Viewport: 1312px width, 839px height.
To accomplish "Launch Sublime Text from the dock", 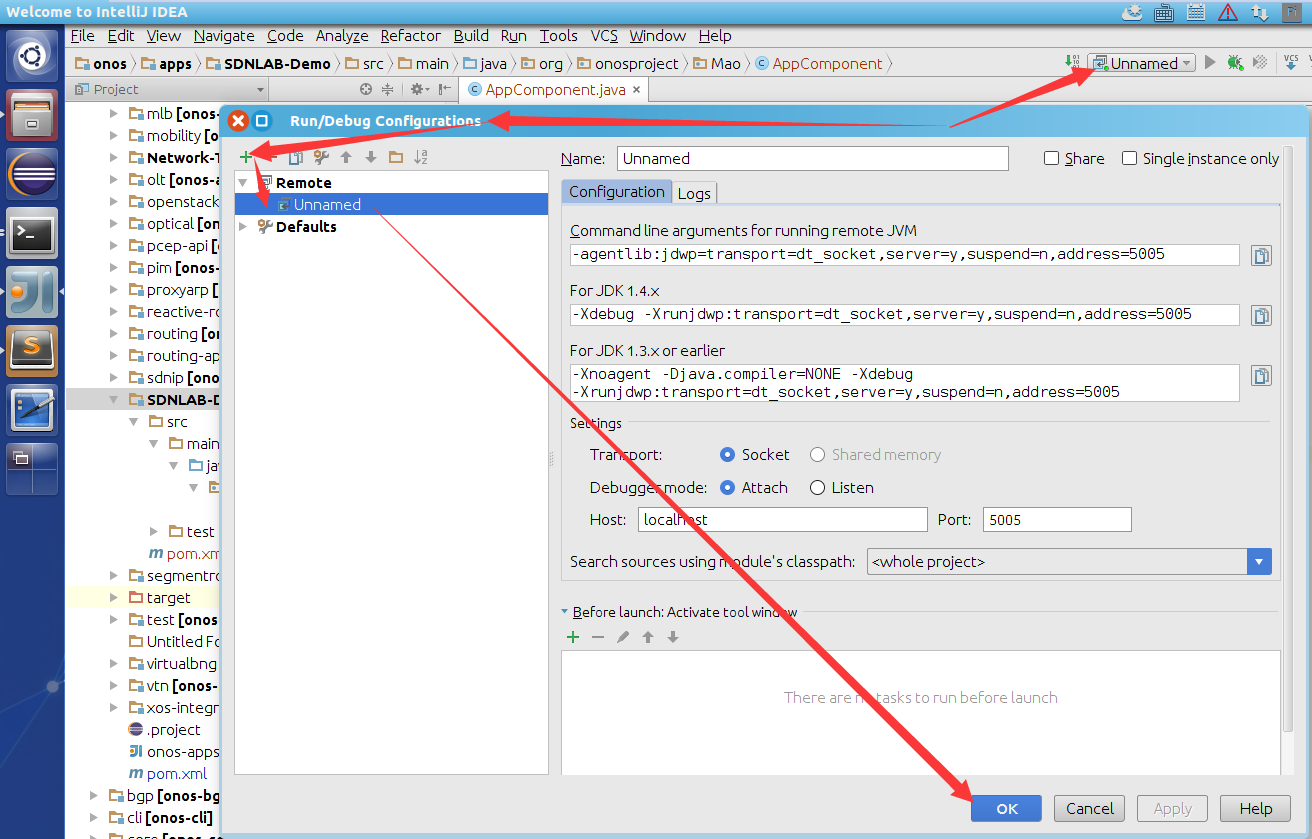I will pyautogui.click(x=32, y=350).
